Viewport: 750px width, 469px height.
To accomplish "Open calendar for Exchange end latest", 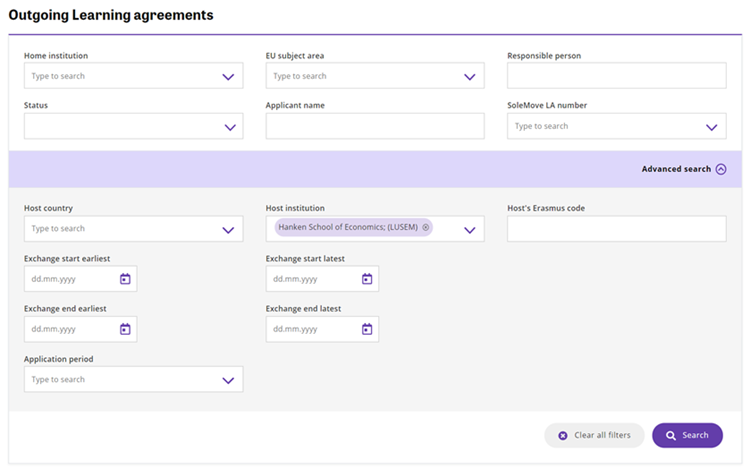I will [367, 329].
